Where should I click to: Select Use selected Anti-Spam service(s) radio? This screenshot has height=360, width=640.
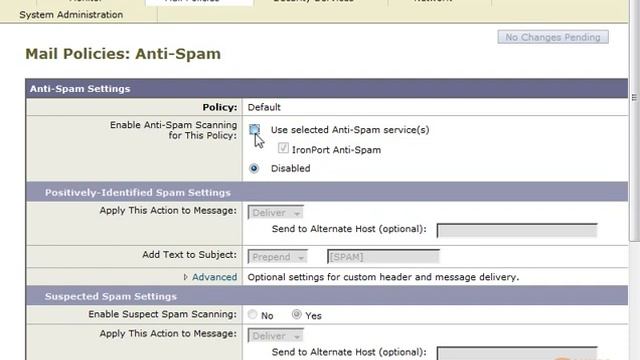pyautogui.click(x=254, y=130)
